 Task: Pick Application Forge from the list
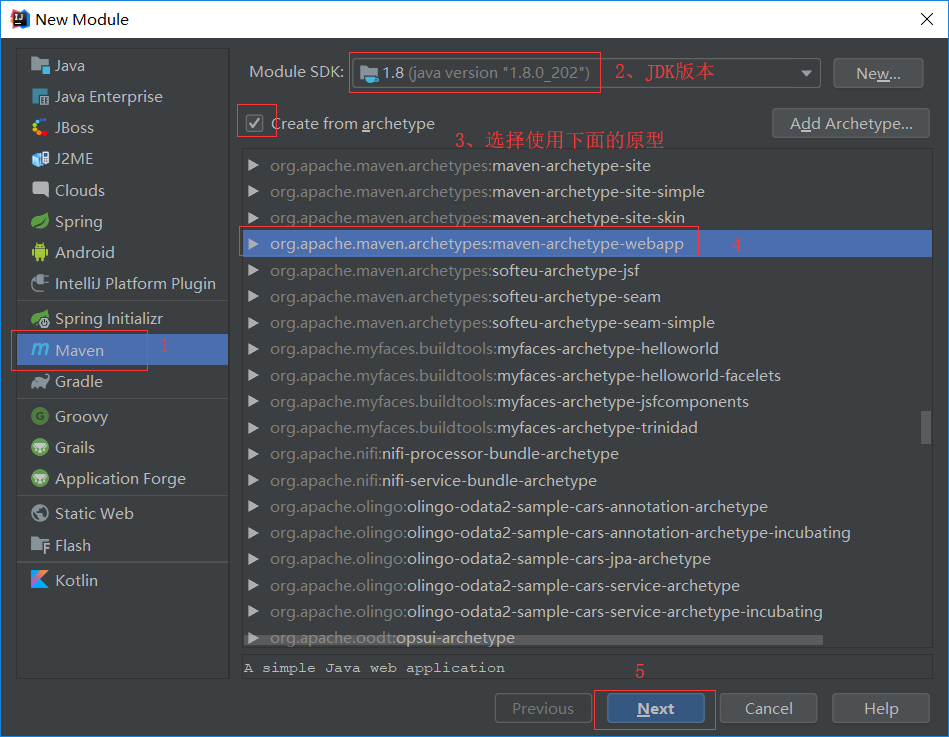pos(122,479)
